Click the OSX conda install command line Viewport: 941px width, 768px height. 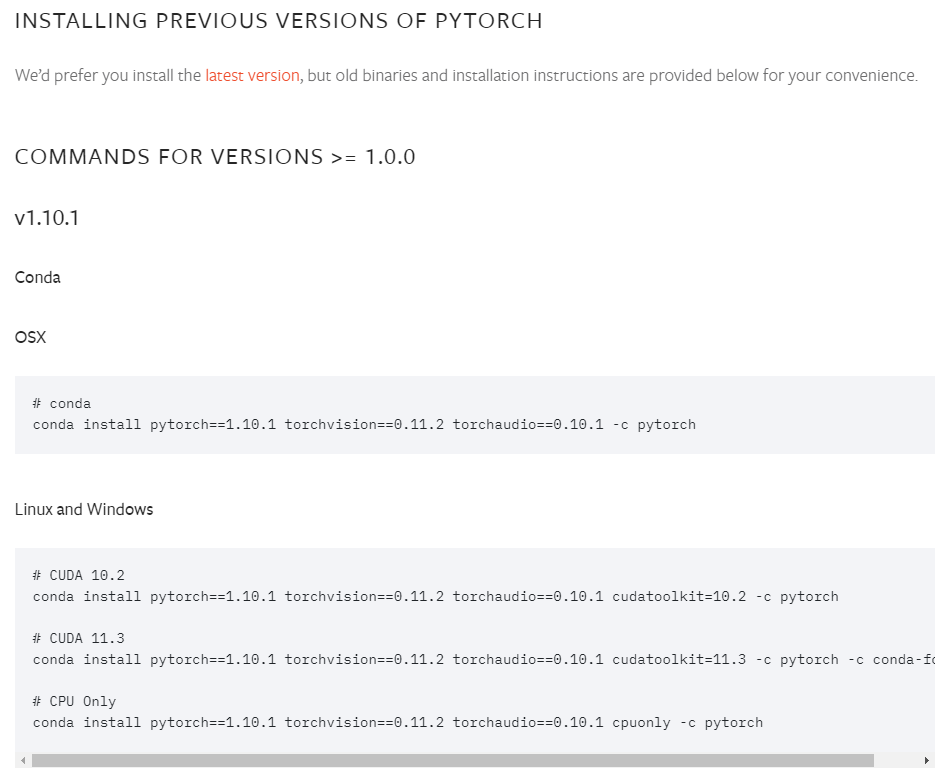click(364, 425)
